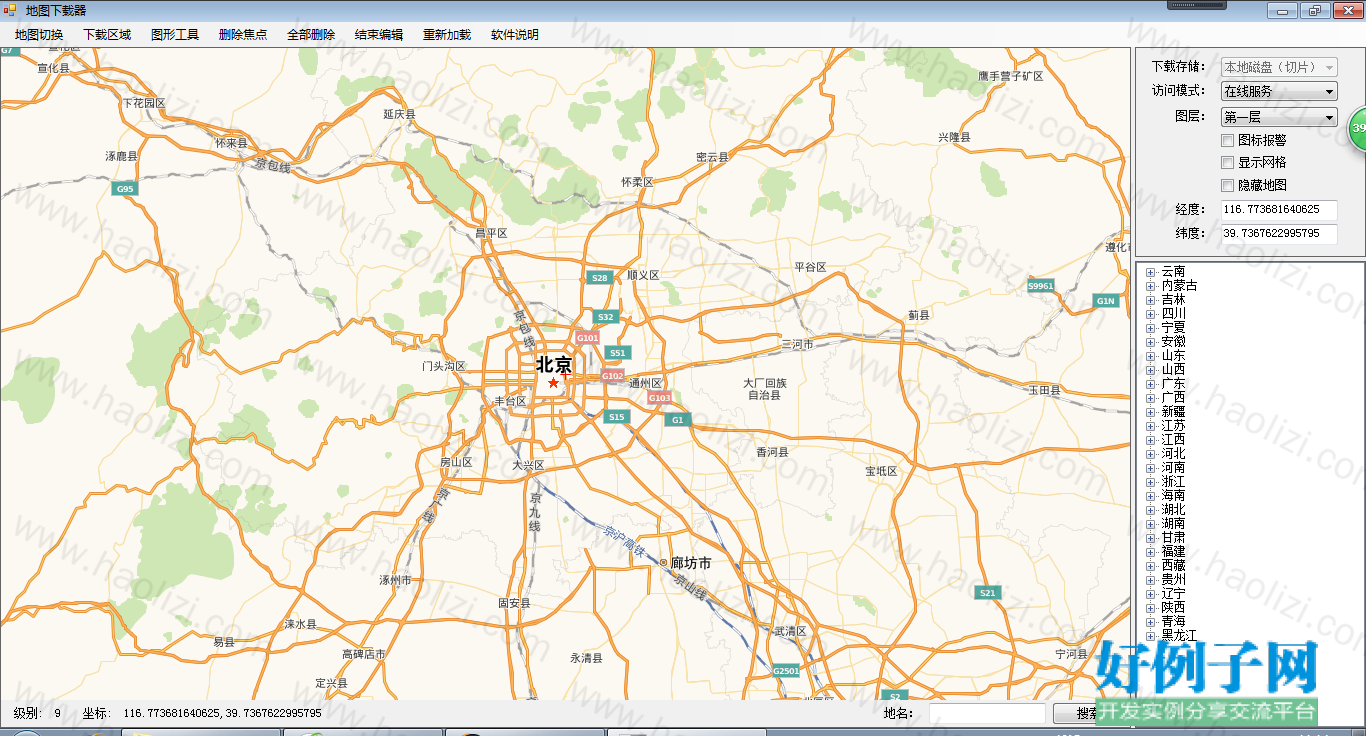Click the G102 road shield on the map
This screenshot has height=736, width=1366.
point(612,377)
